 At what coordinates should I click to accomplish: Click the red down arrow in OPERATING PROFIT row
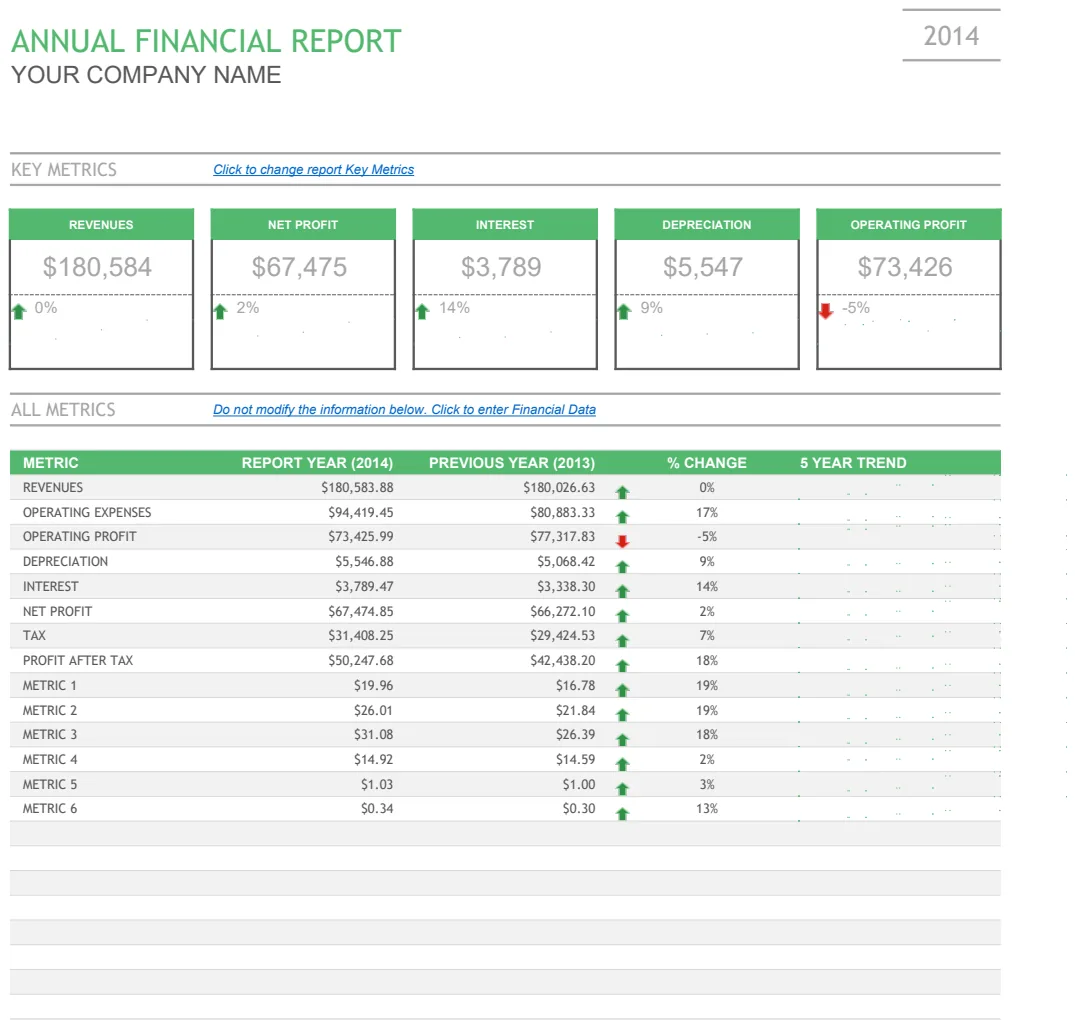(x=623, y=542)
